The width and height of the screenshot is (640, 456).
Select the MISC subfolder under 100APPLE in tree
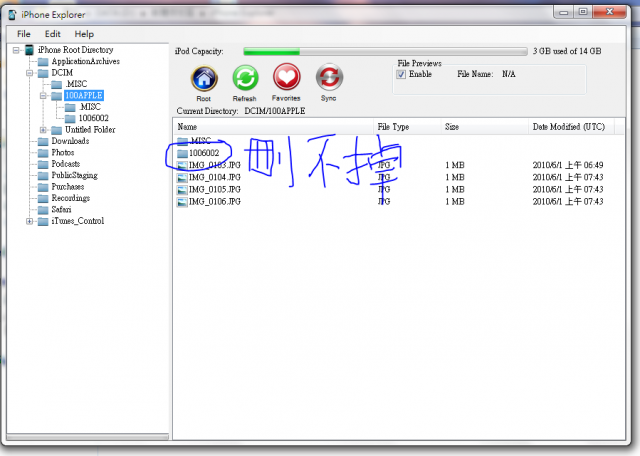pos(90,107)
